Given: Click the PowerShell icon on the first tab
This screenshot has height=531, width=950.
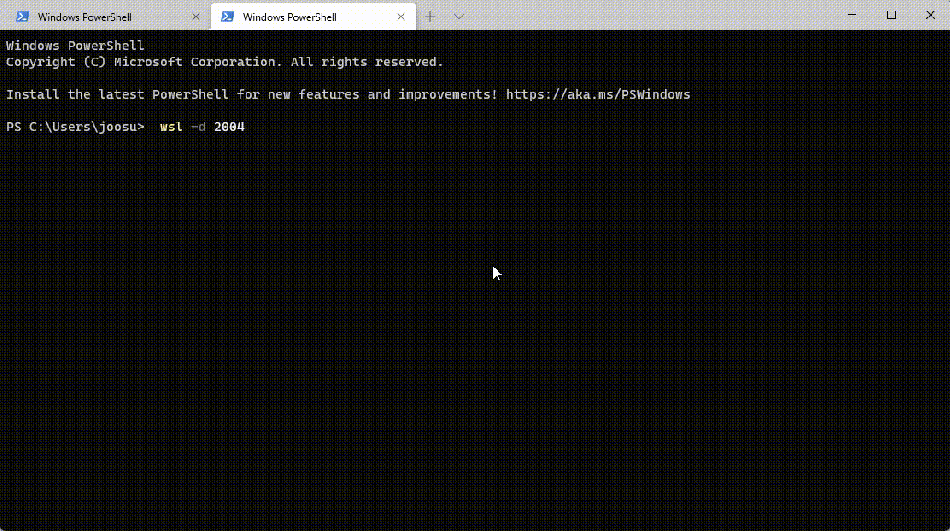Looking at the screenshot, I should (x=21, y=17).
